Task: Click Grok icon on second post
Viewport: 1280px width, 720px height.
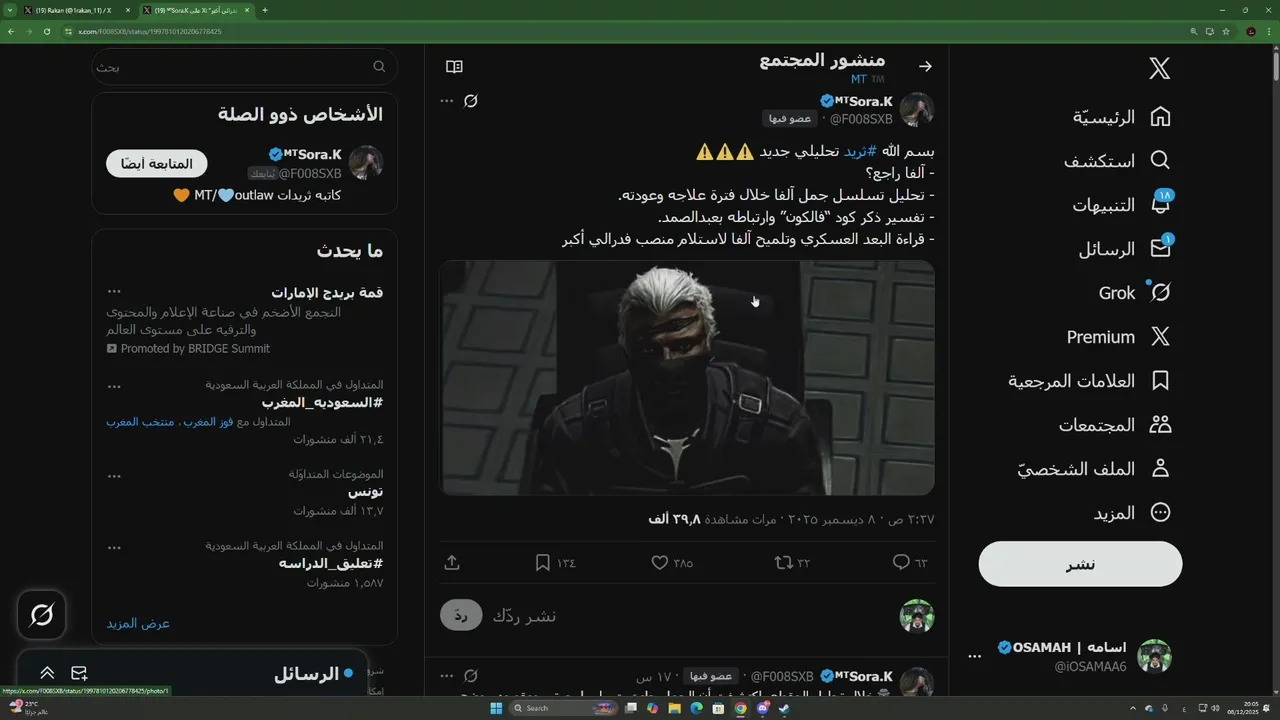Action: tap(471, 676)
